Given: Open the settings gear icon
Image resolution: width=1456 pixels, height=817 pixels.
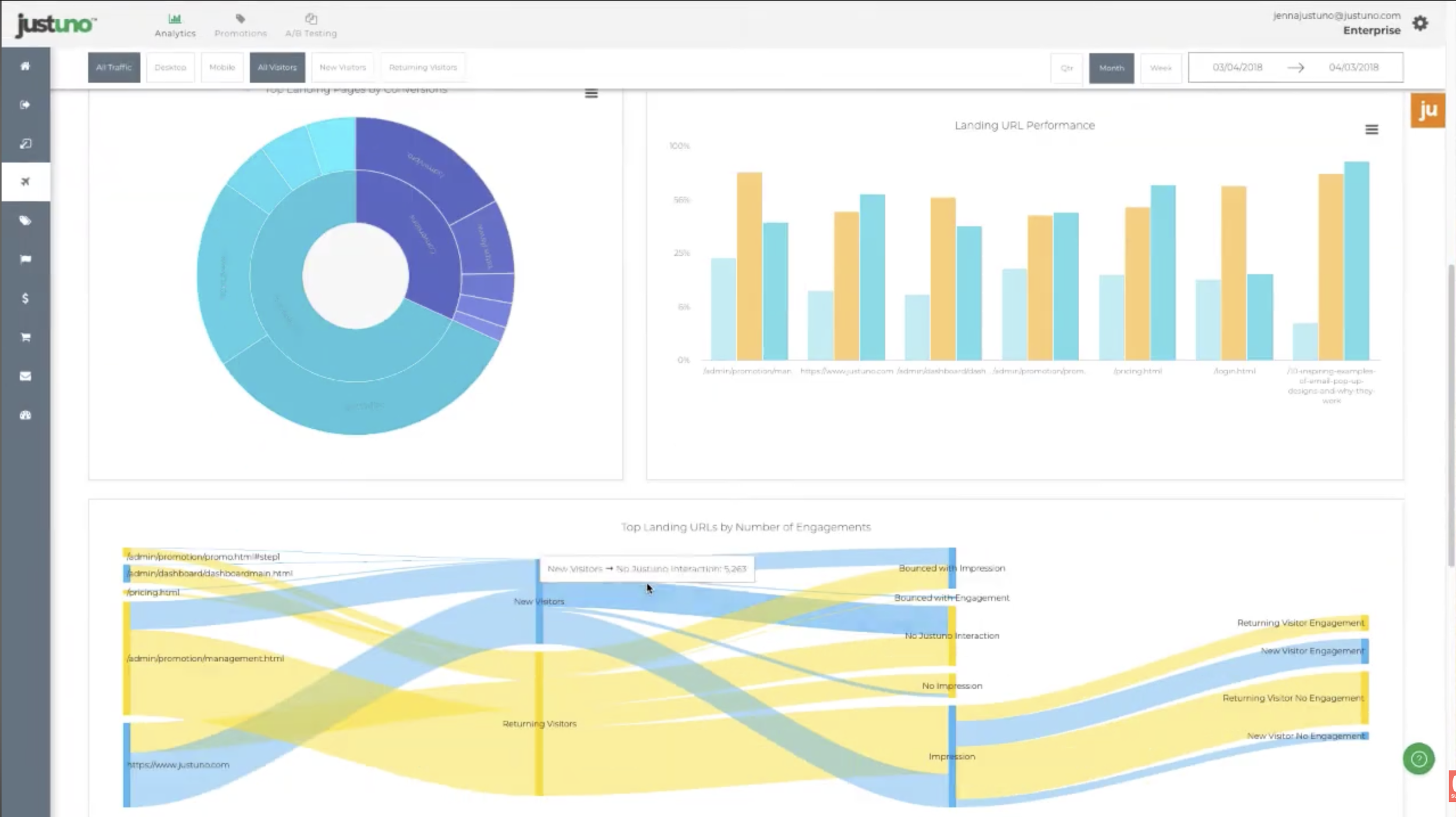Looking at the screenshot, I should [1420, 23].
